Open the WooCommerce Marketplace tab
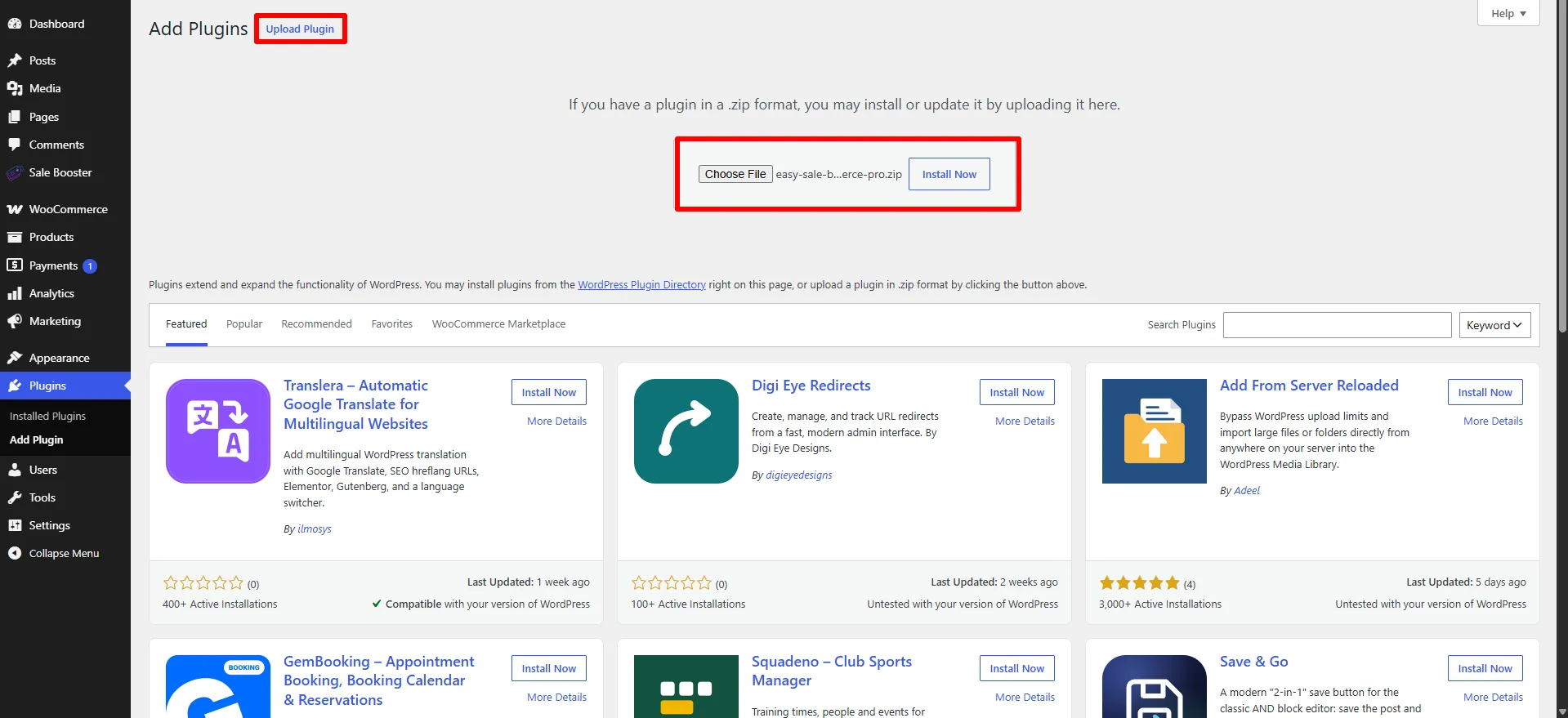The height and width of the screenshot is (718, 1568). point(498,324)
